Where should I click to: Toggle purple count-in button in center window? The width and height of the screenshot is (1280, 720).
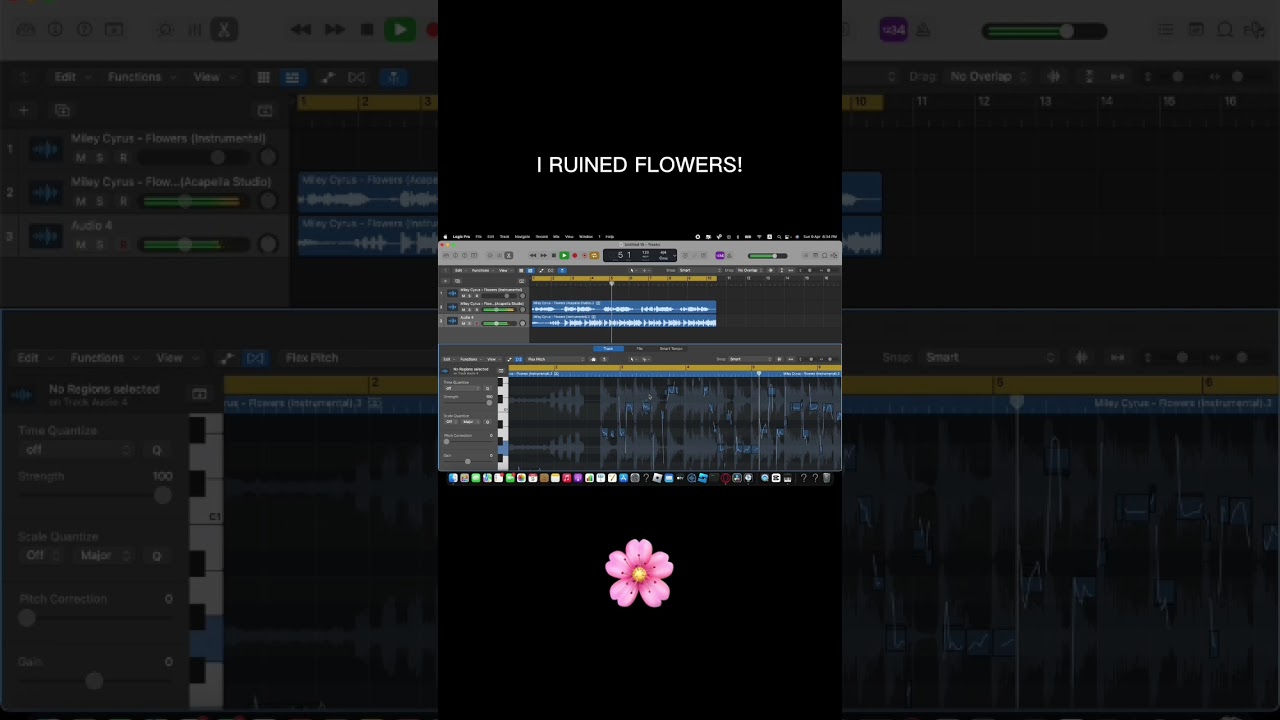(720, 255)
